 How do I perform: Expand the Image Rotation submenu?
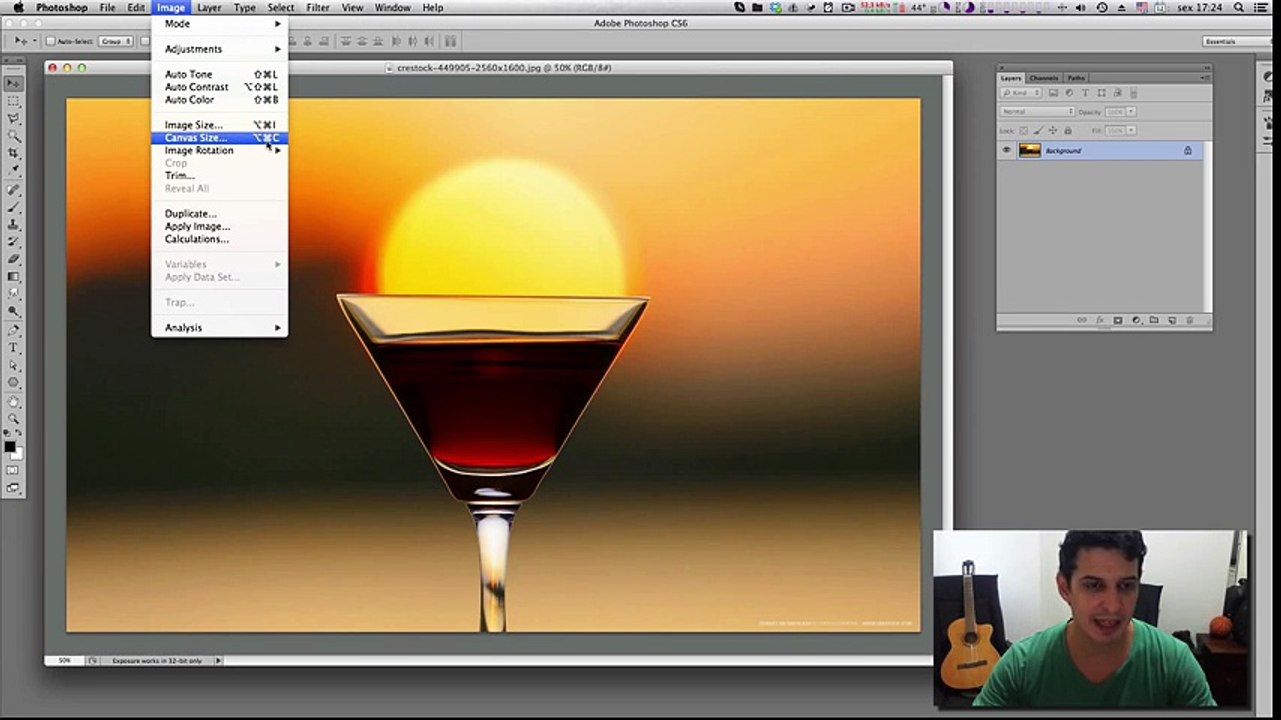click(219, 150)
